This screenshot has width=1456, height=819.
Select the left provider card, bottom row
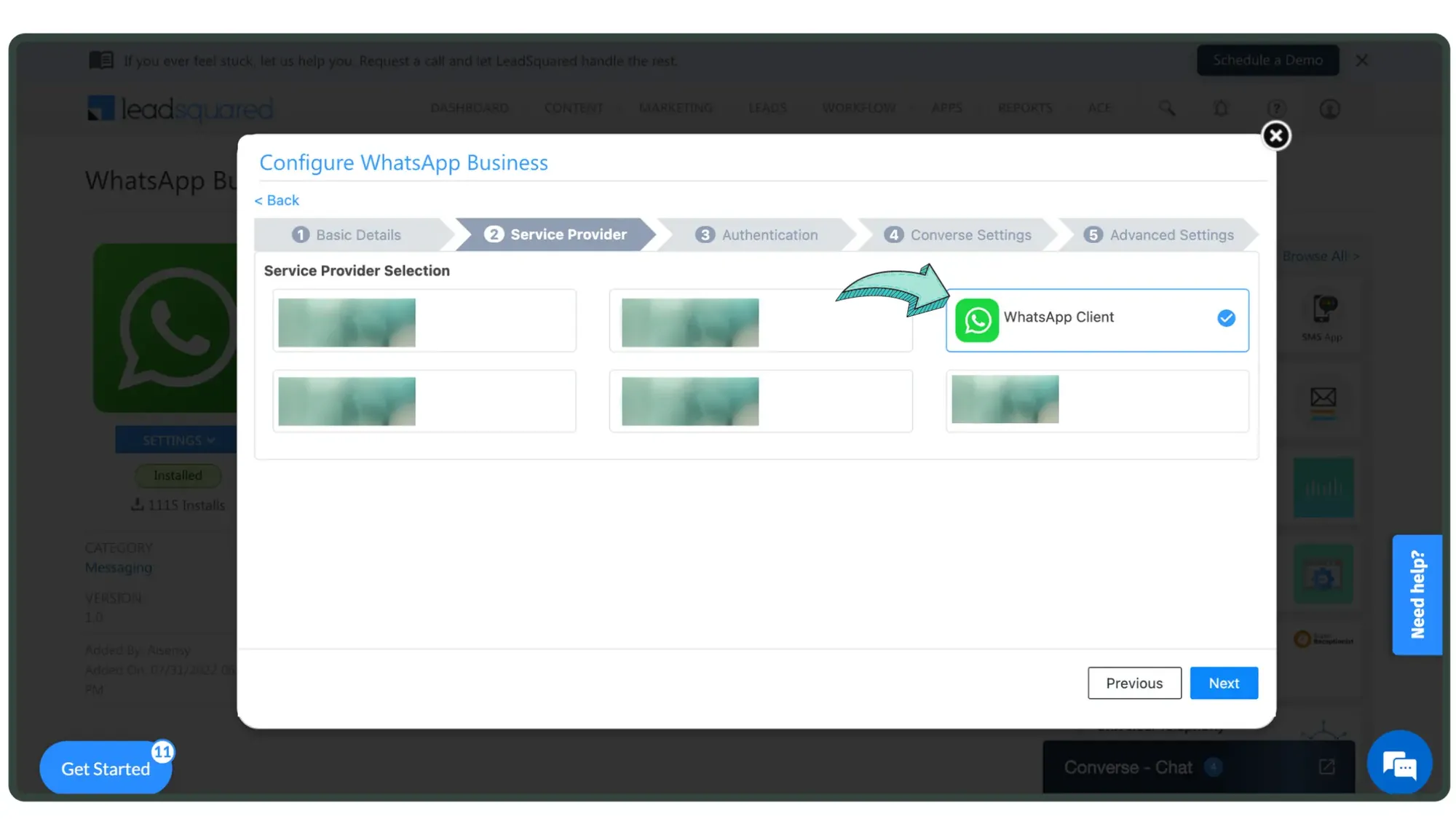424,401
